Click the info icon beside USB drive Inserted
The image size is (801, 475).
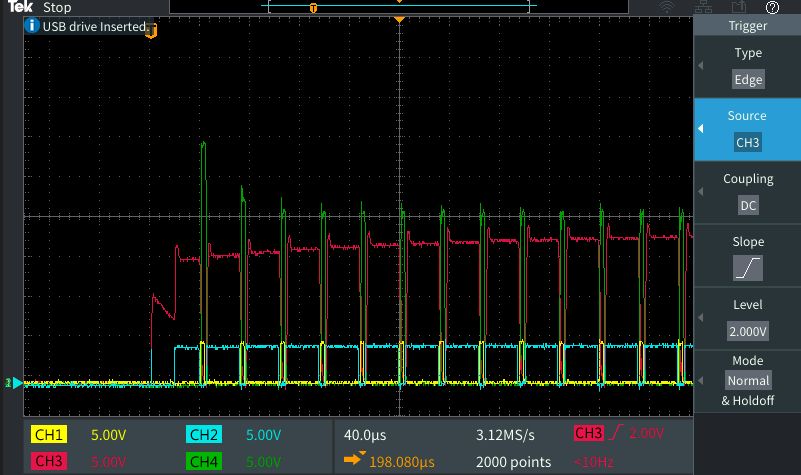[32, 25]
